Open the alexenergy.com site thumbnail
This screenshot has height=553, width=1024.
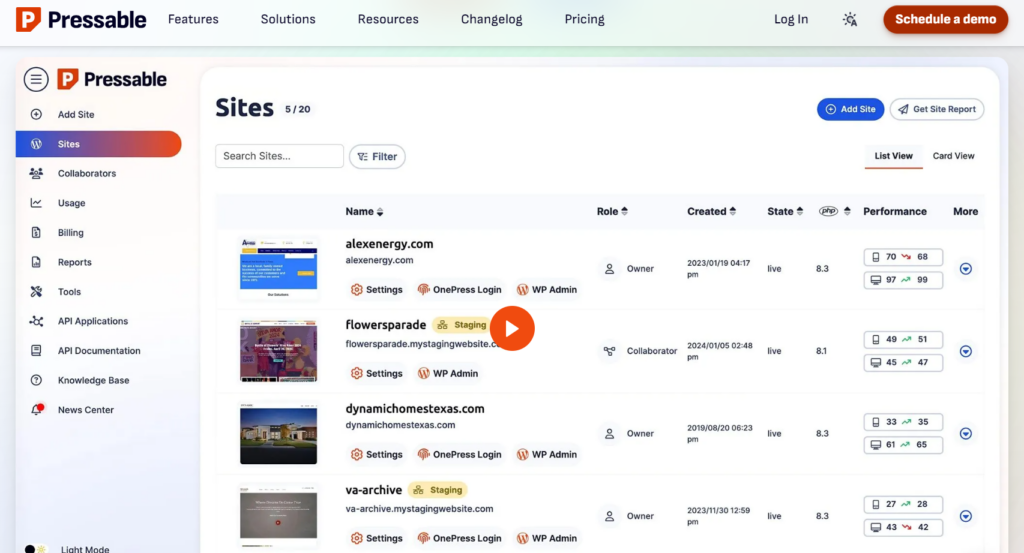pos(278,268)
